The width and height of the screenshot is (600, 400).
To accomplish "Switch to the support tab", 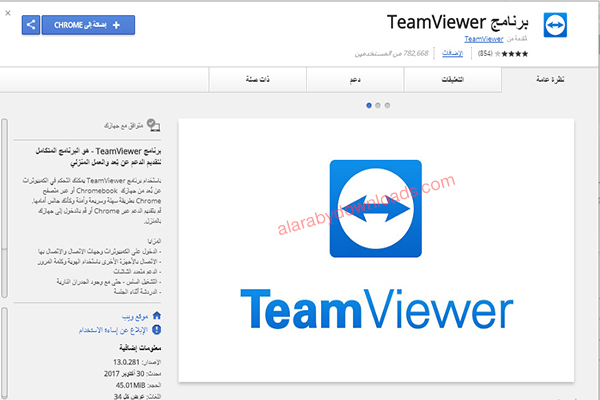I will click(355, 80).
